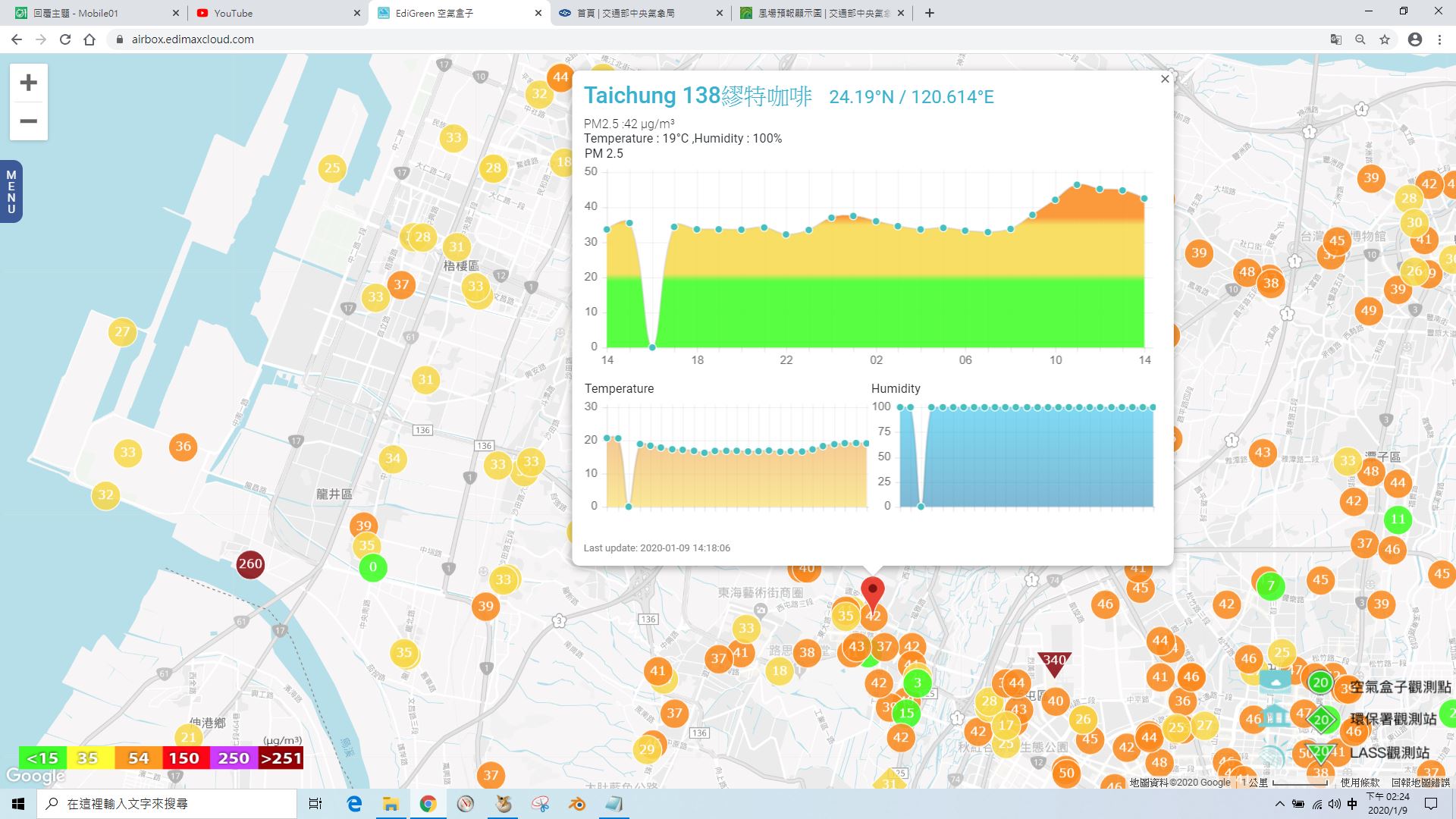The image size is (1456, 819).
Task: Close the Taichung 138 info popup
Action: point(1165,79)
